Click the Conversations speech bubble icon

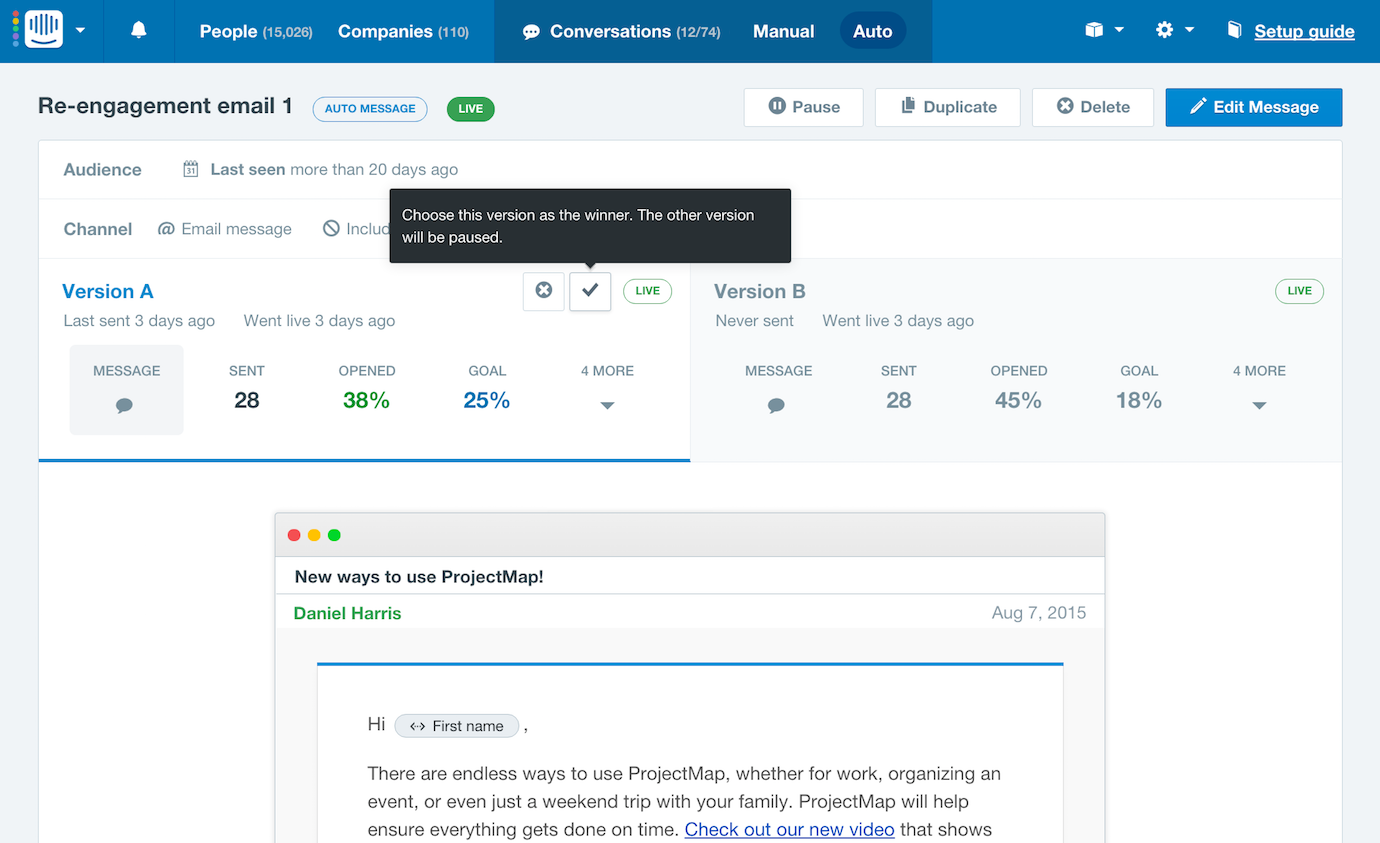[532, 32]
